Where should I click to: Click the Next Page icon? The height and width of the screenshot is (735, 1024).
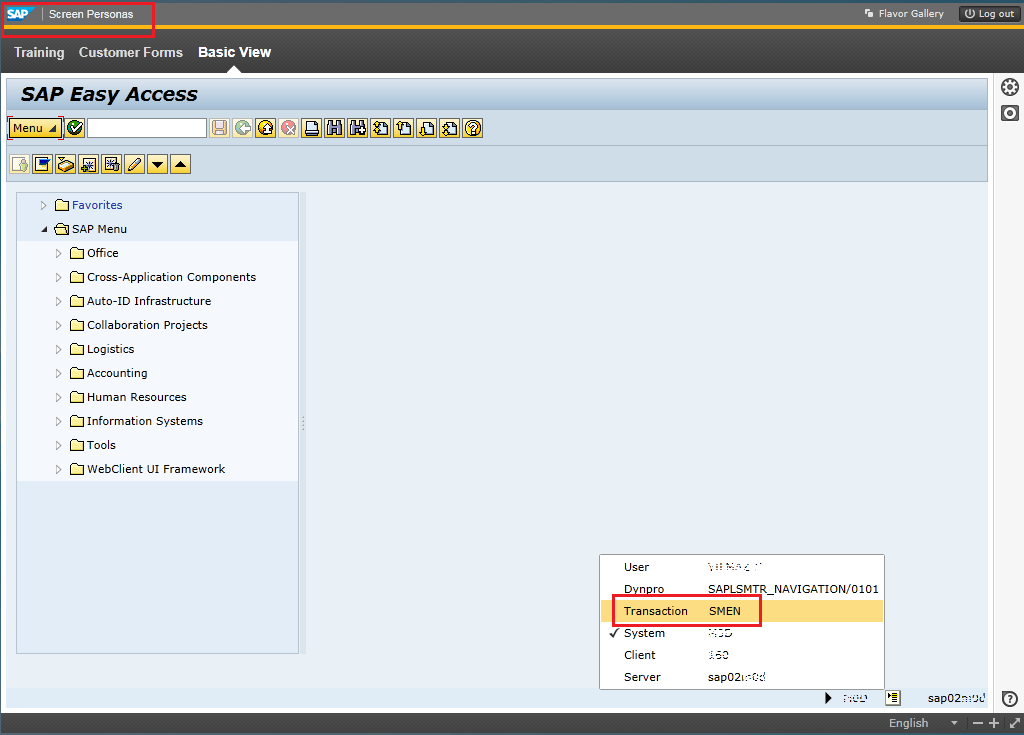[427, 128]
